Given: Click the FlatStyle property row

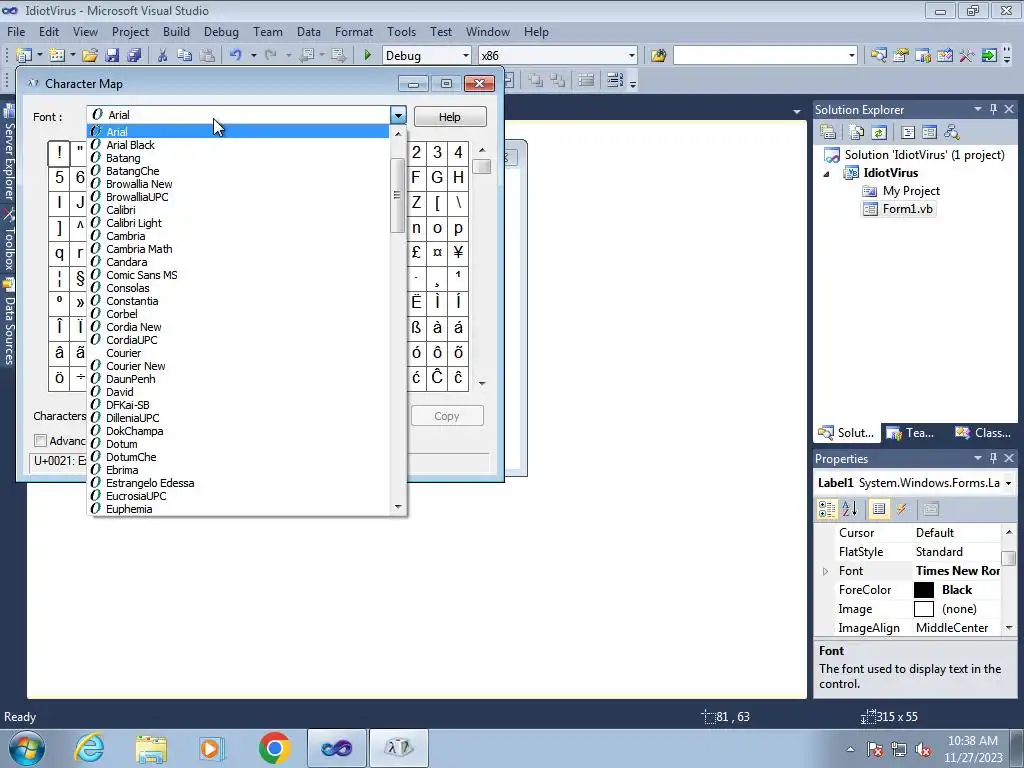Looking at the screenshot, I should pyautogui.click(x=908, y=552).
